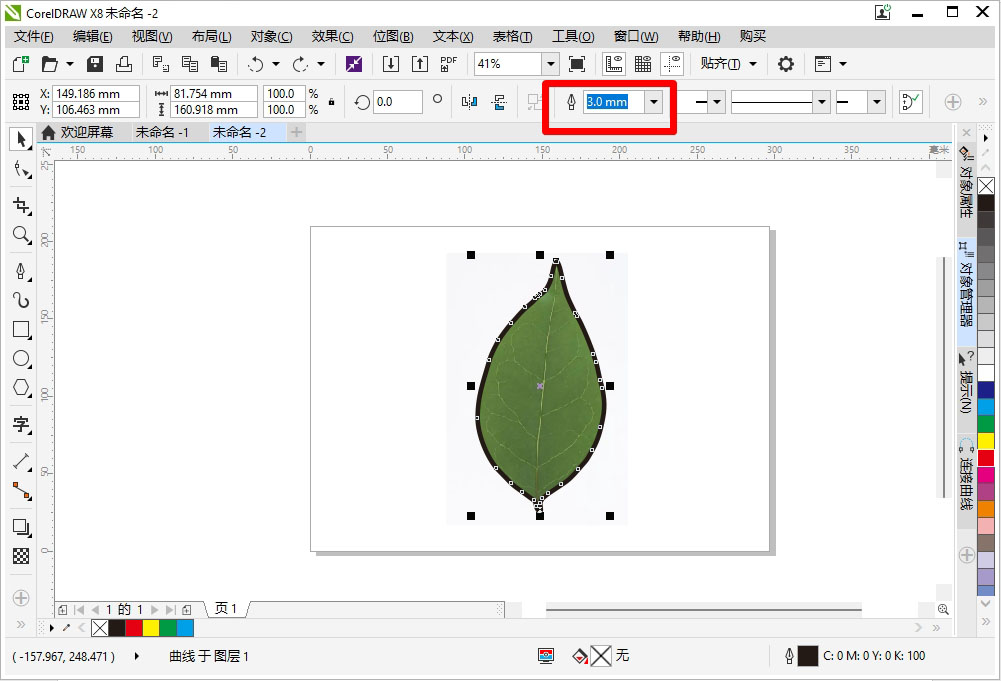Screen dimensions: 1001x681
Task: Click the Cut icon
Action: click(160, 64)
